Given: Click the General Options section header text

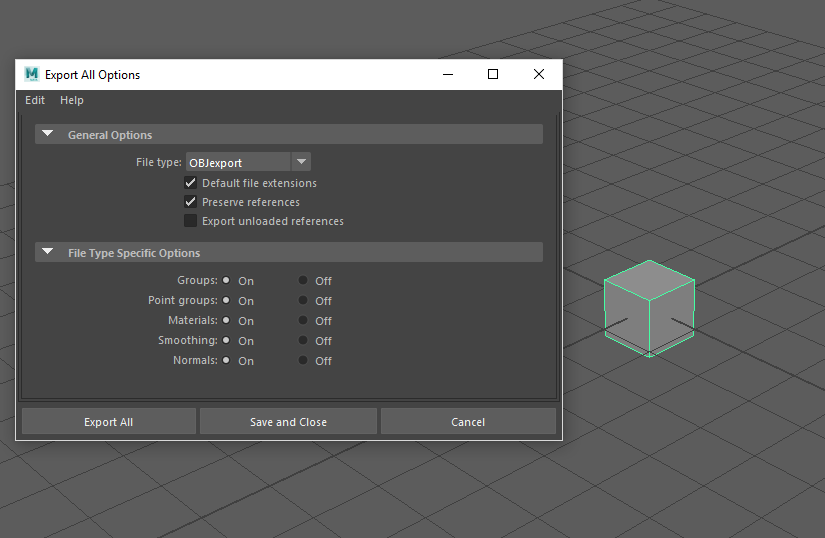Looking at the screenshot, I should [x=110, y=135].
